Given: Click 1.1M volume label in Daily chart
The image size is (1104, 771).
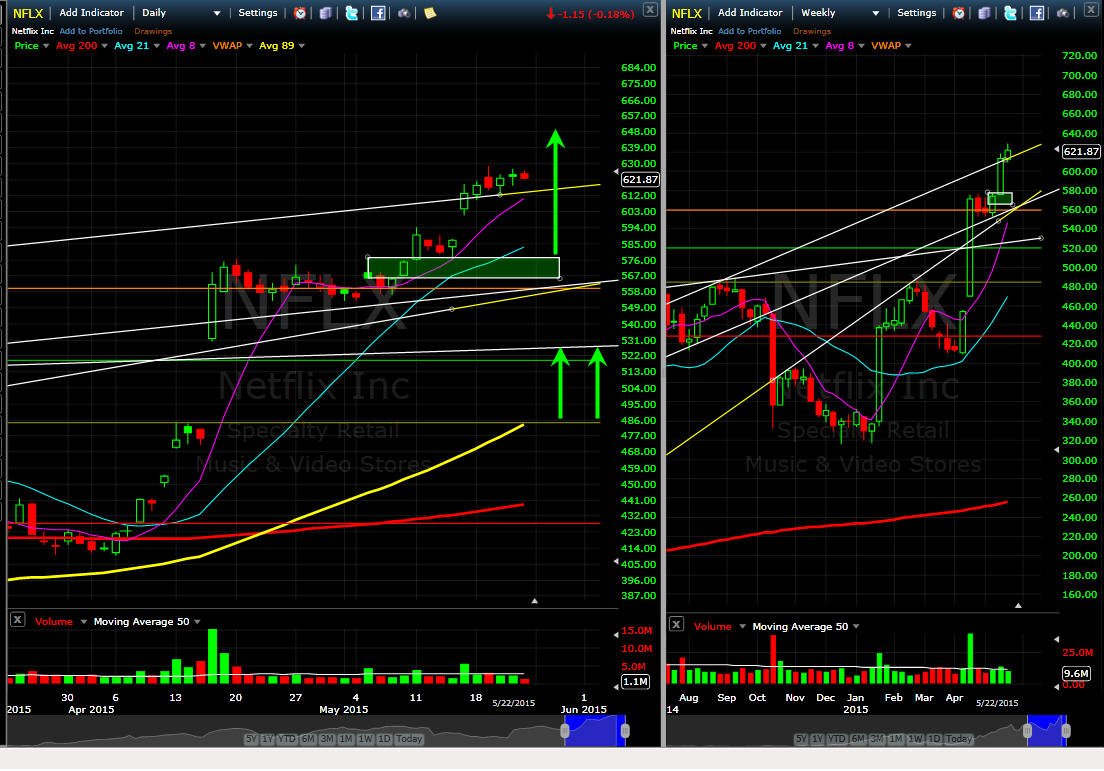Looking at the screenshot, I should point(635,682).
